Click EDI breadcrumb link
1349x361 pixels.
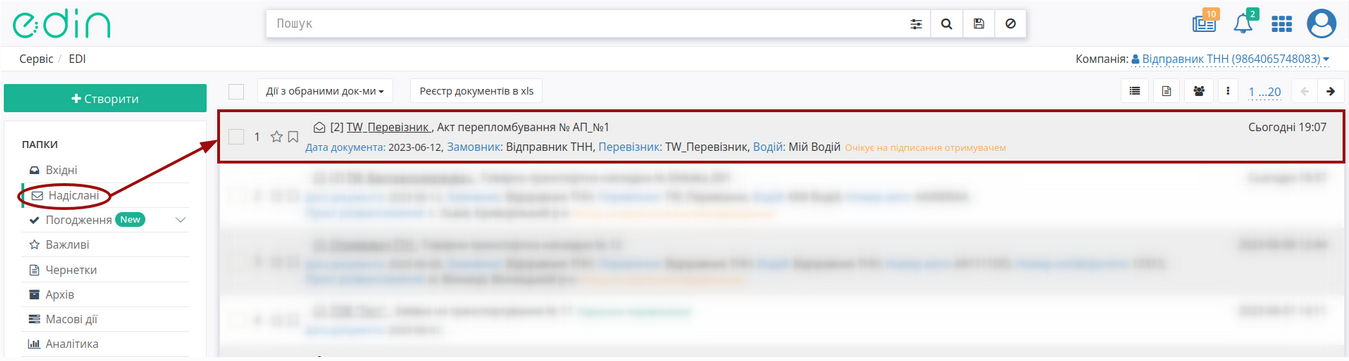pos(77,60)
